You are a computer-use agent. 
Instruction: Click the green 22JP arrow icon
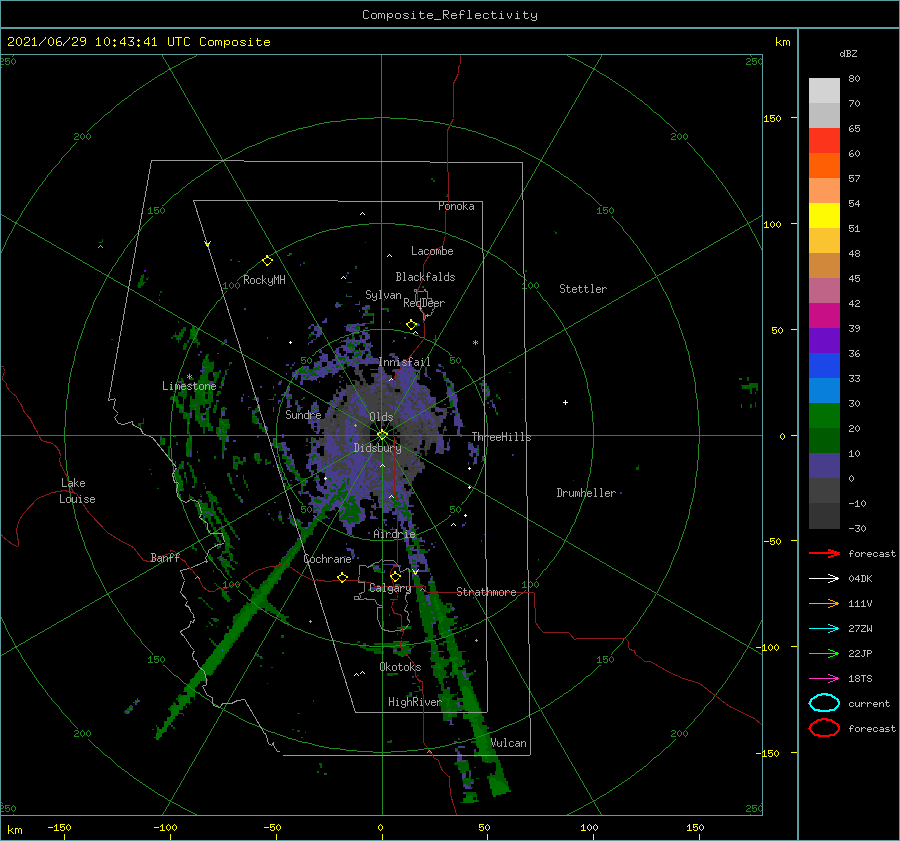824,653
